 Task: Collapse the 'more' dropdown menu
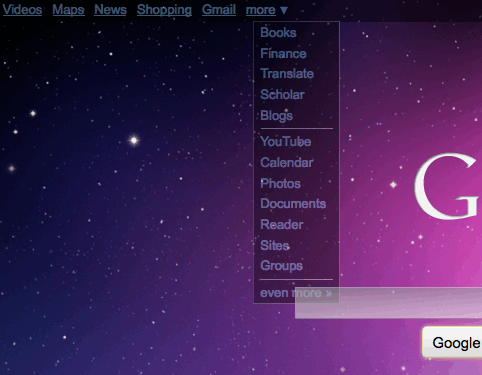(x=266, y=10)
